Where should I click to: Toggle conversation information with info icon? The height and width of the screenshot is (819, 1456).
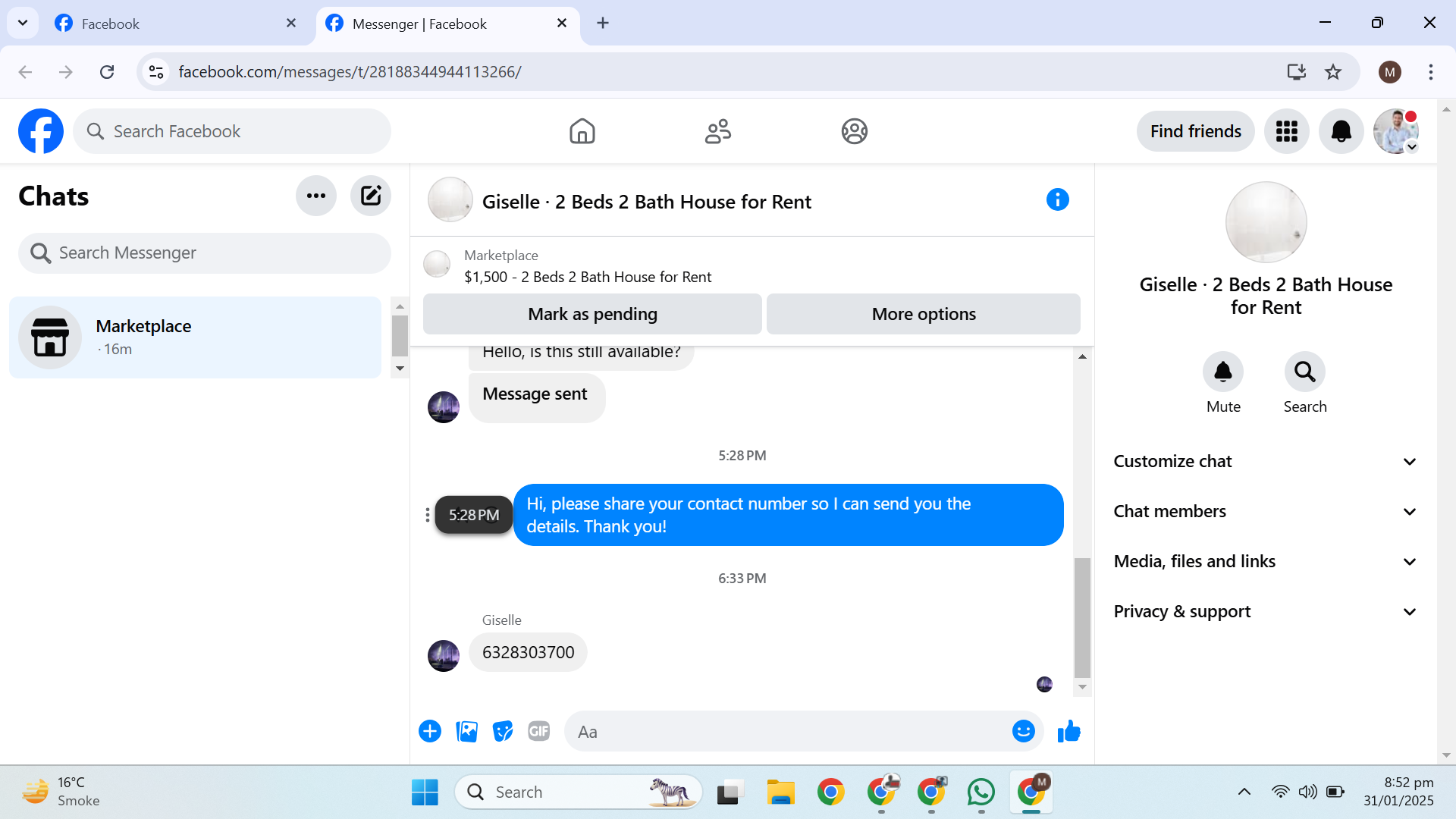coord(1058,199)
